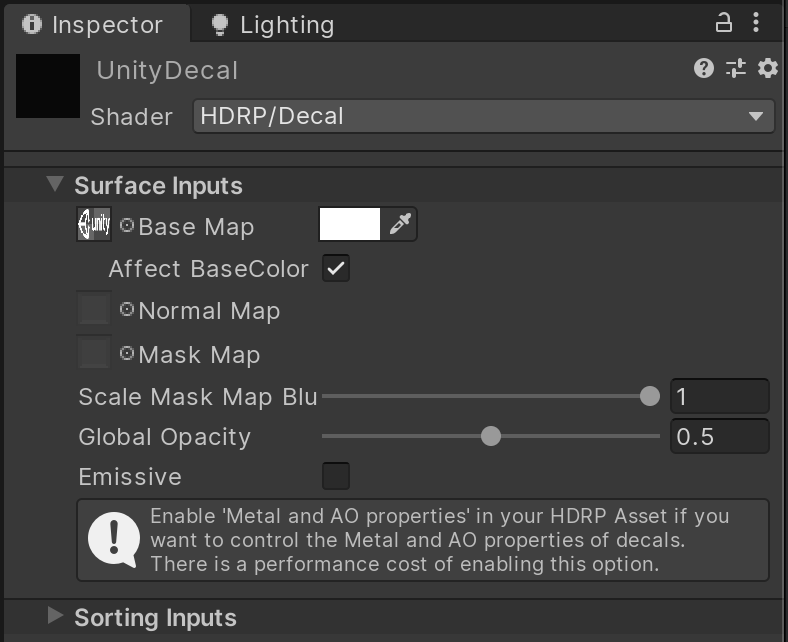Enable the Emissive checkbox

336,476
